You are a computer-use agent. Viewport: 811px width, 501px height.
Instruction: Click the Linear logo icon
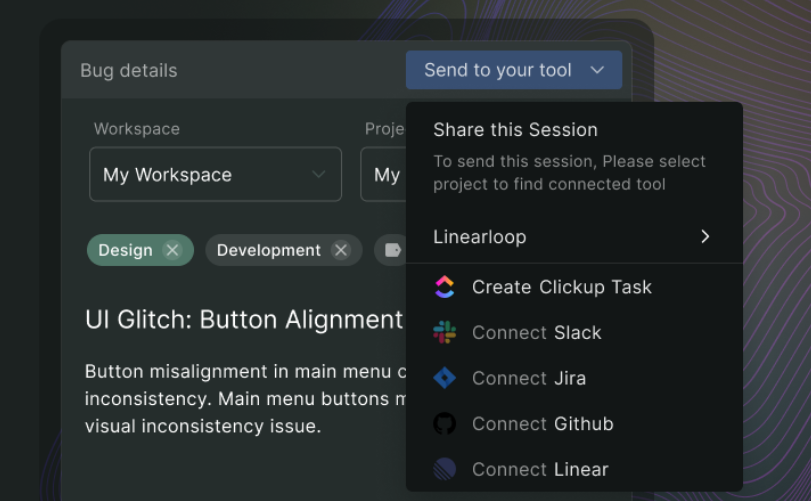click(445, 469)
